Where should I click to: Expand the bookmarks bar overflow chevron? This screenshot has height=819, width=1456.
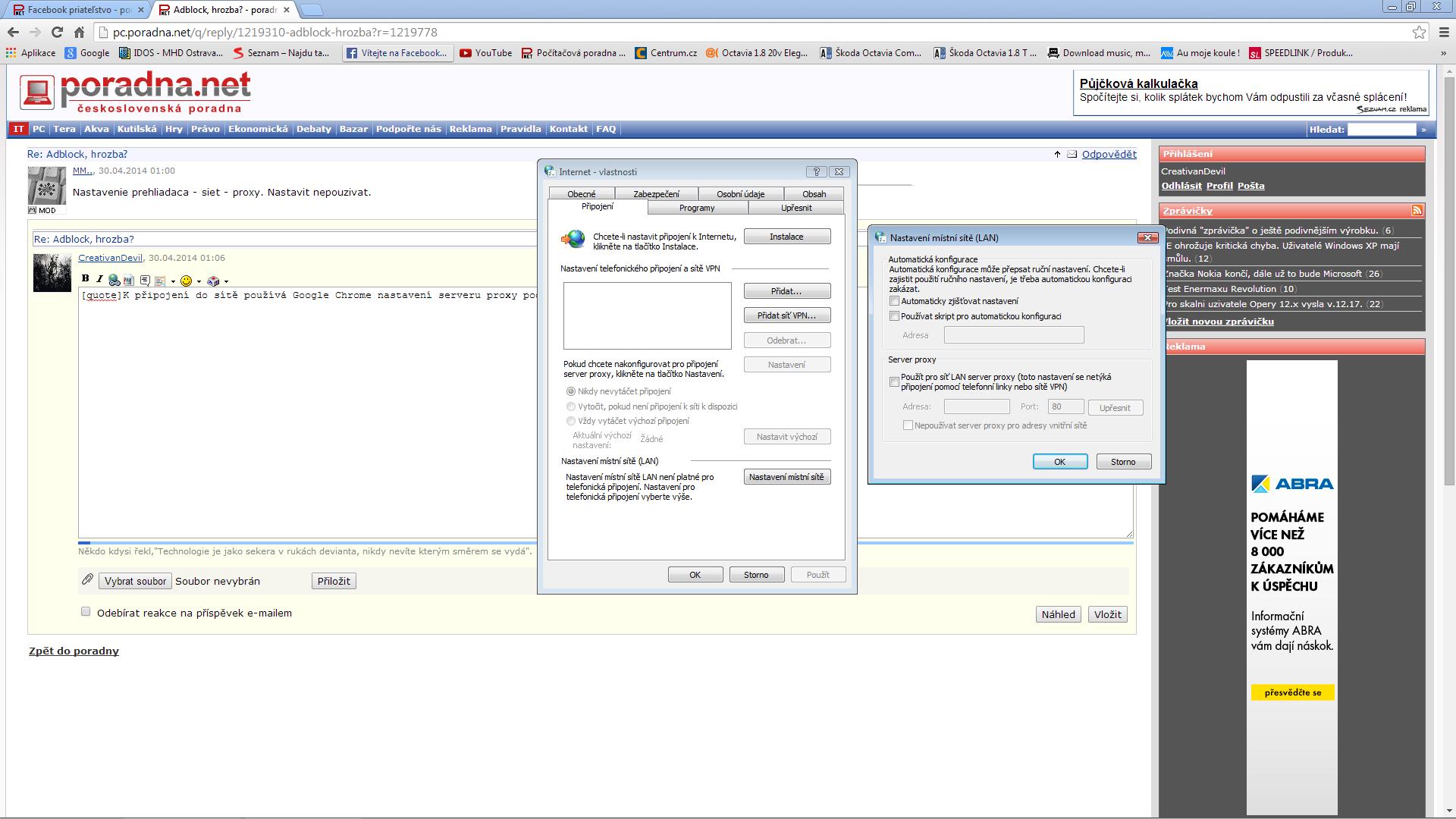(1443, 53)
